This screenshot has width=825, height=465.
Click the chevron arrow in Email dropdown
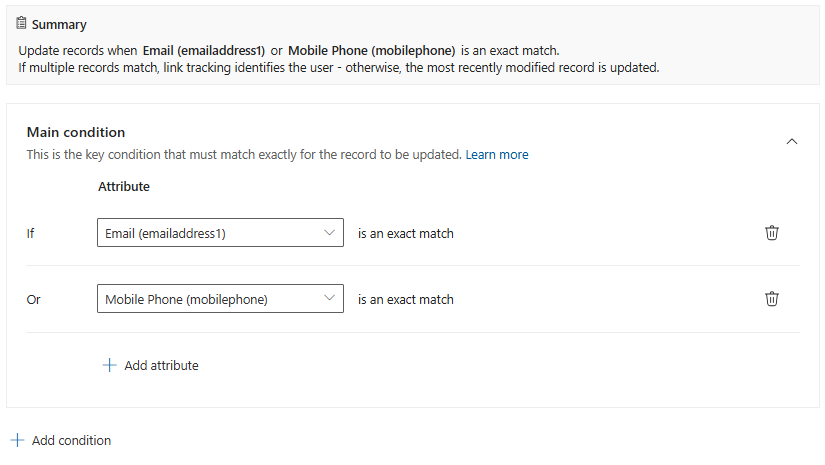click(x=331, y=233)
